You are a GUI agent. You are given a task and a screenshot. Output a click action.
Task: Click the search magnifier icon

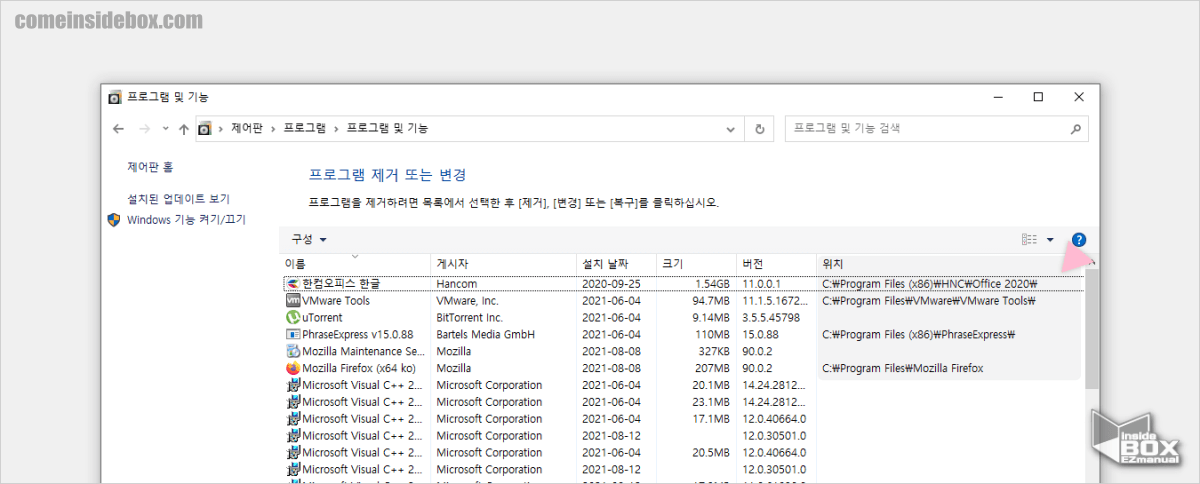pyautogui.click(x=1075, y=129)
